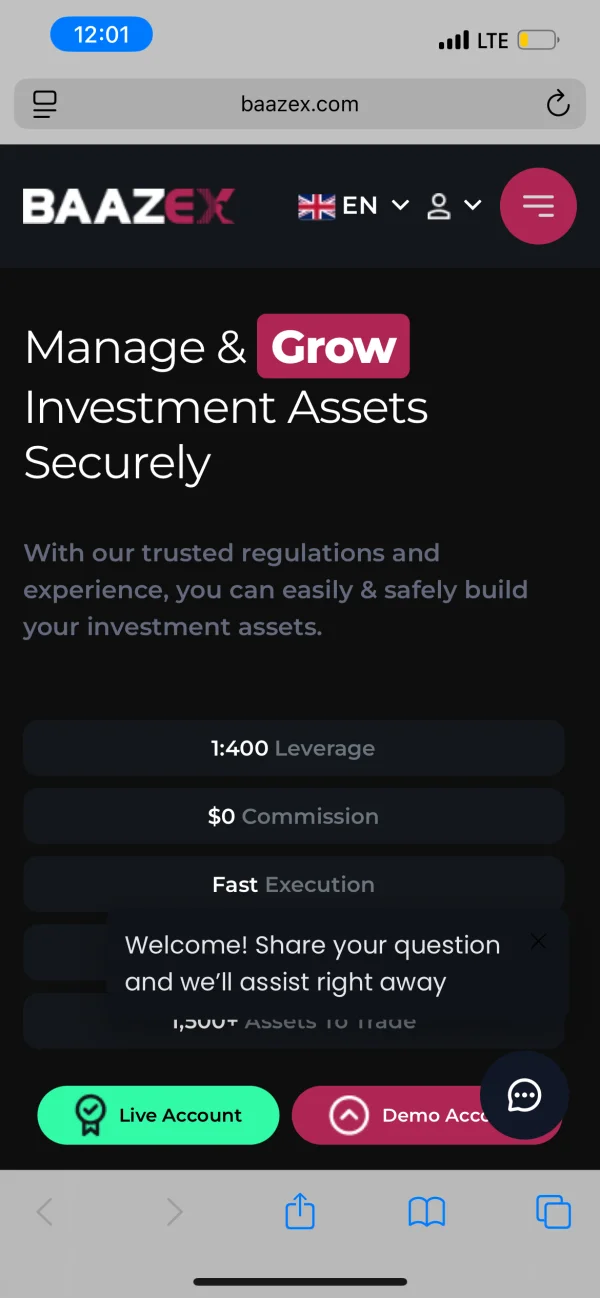Open the live chat bubble

[524, 1096]
